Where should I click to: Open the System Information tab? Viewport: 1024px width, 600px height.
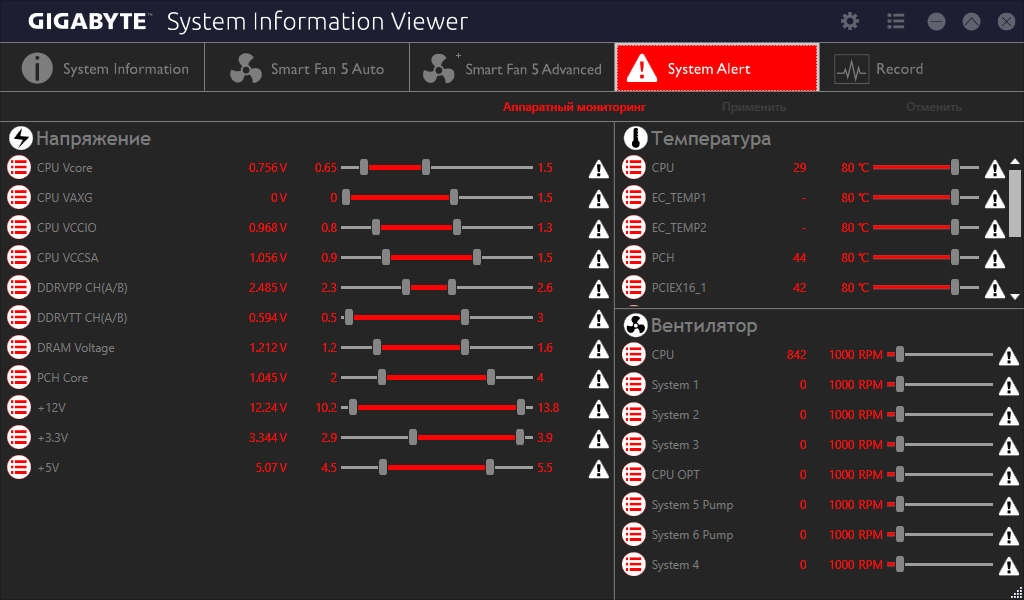[x=103, y=68]
